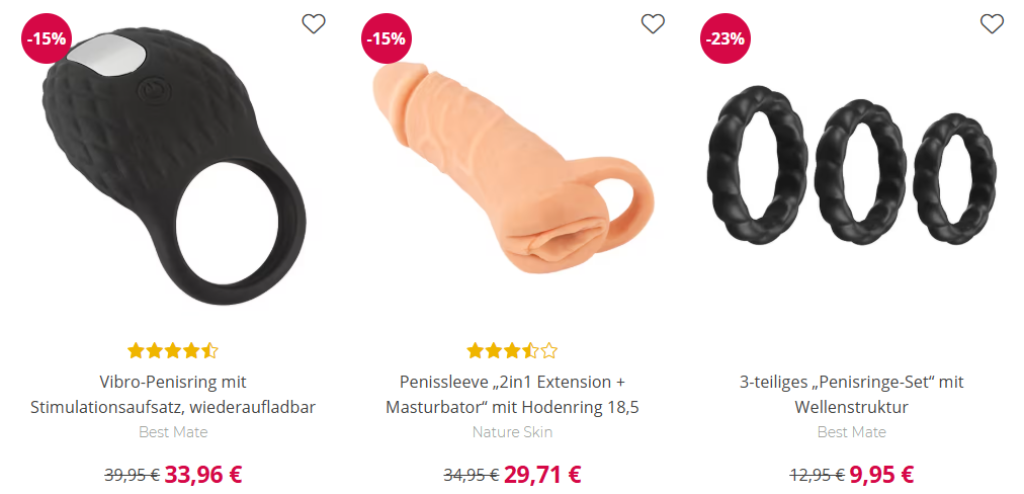Viewport: 1024px width, 494px height.
Task: Click the -15% badge on the first product
Action: (46, 39)
